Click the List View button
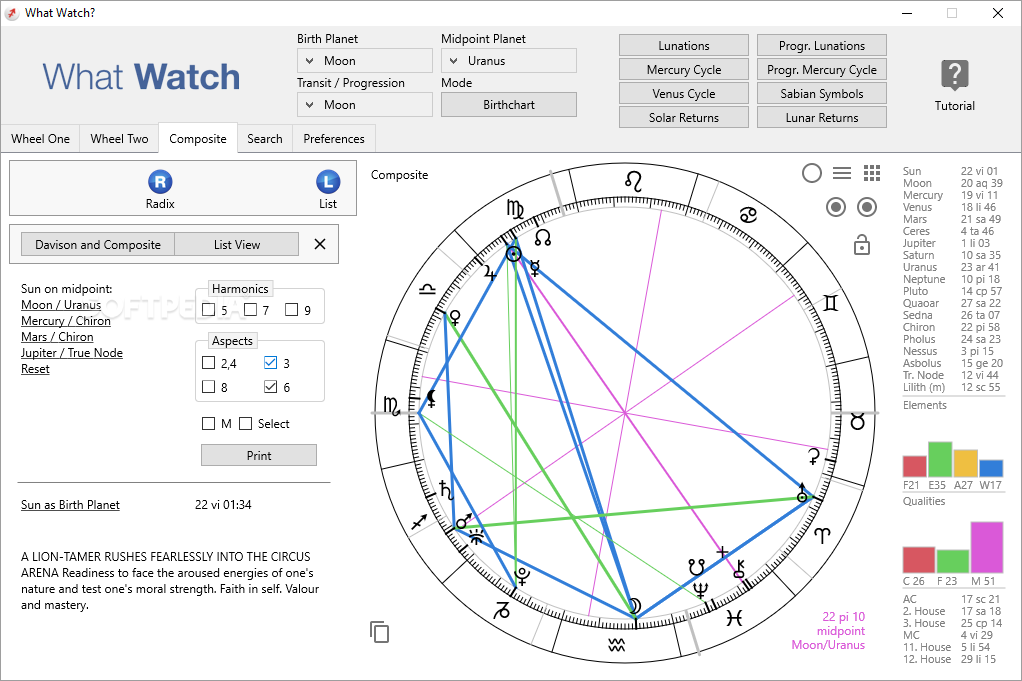 pyautogui.click(x=237, y=244)
